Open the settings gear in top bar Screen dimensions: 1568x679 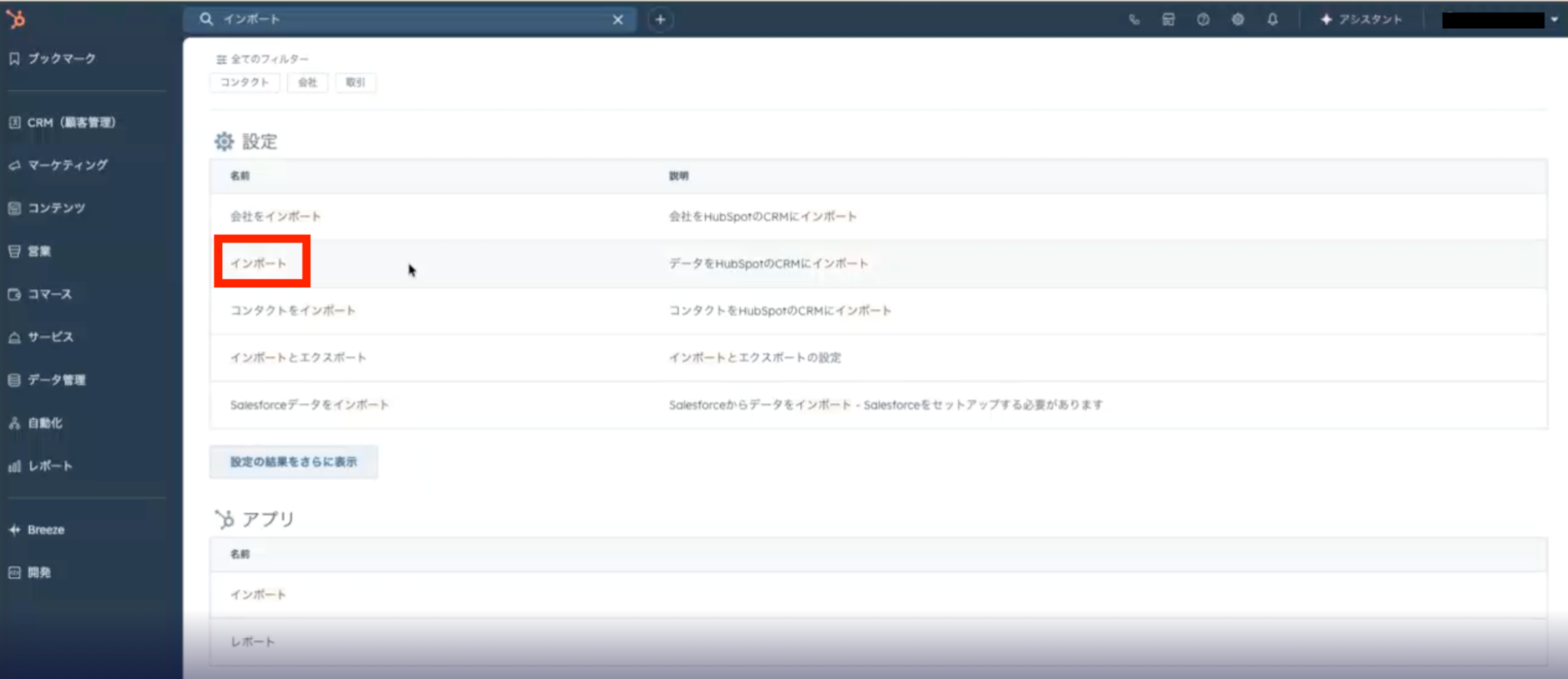[1238, 20]
